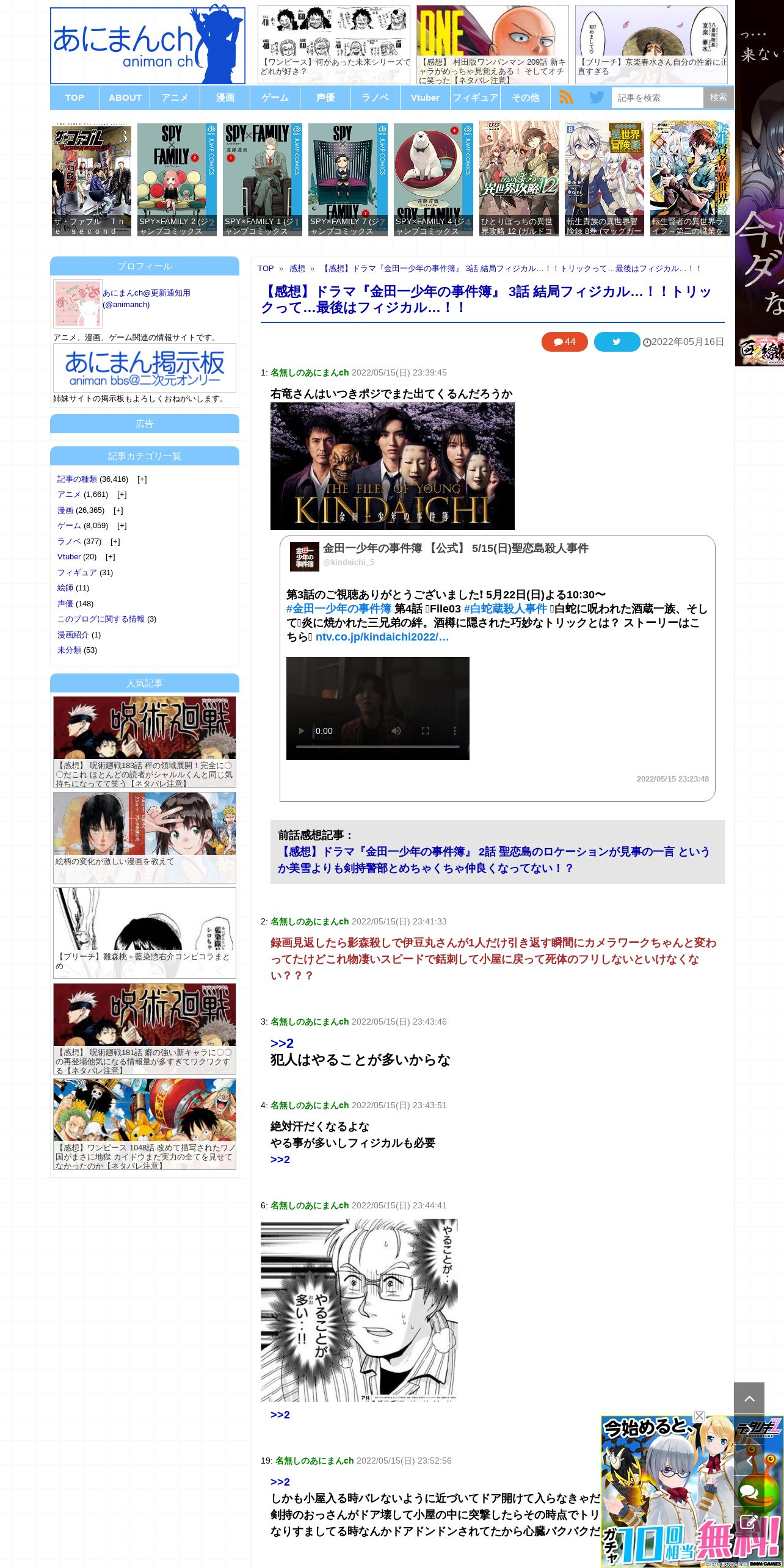Open the ntv.co.jp/kindaichi2022 link
This screenshot has width=784, height=1568.
tap(382, 637)
